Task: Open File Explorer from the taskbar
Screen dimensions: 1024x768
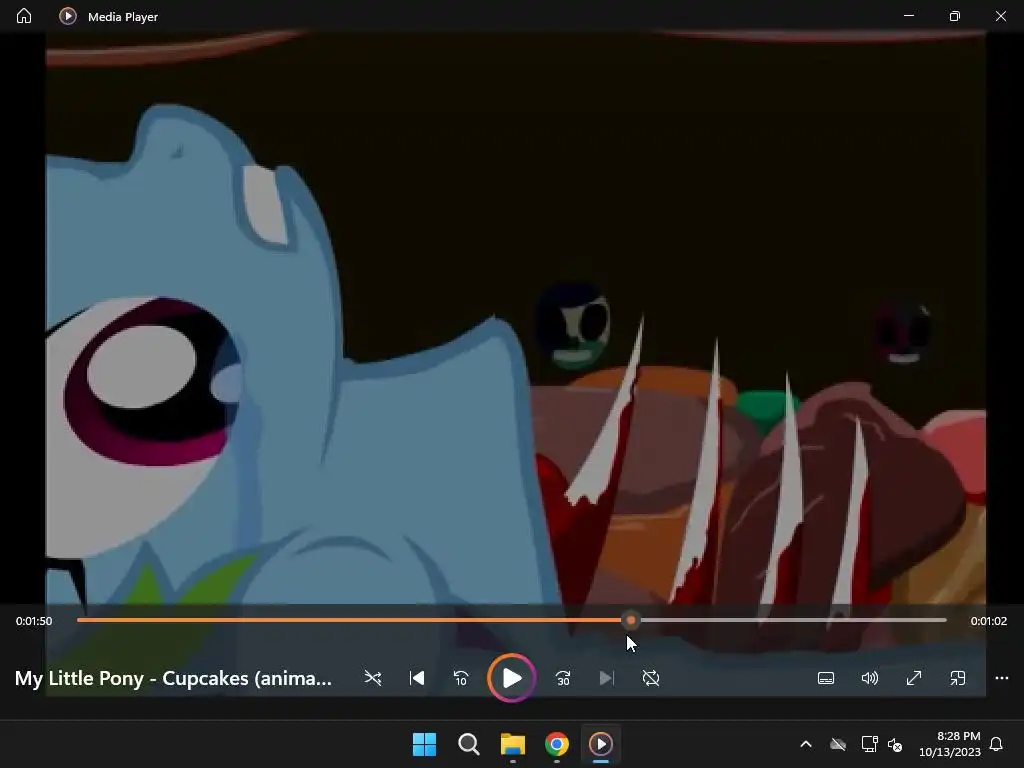Action: pyautogui.click(x=513, y=744)
